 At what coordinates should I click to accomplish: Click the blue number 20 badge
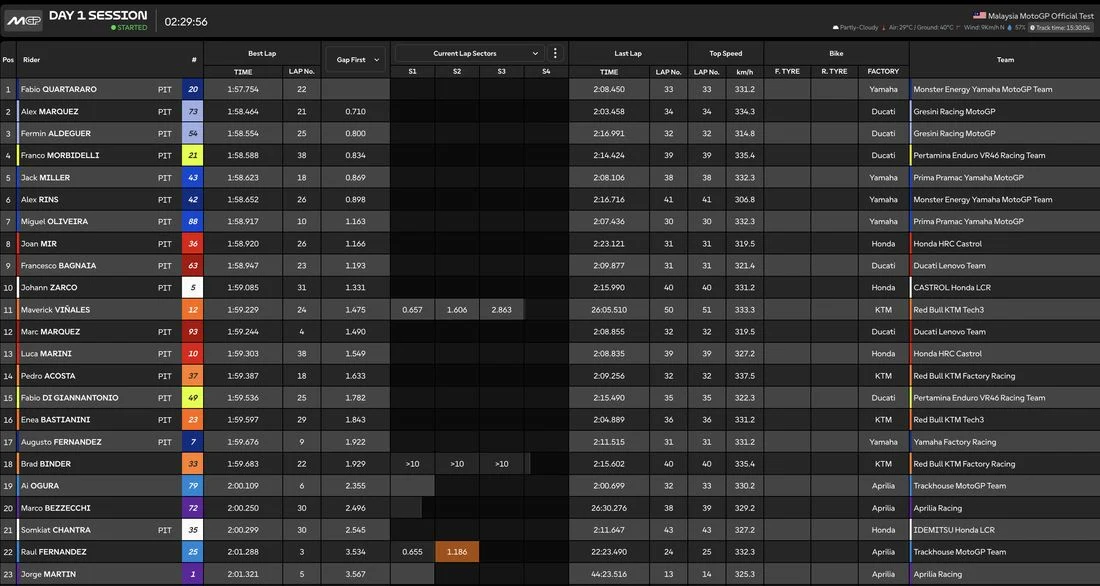click(192, 89)
